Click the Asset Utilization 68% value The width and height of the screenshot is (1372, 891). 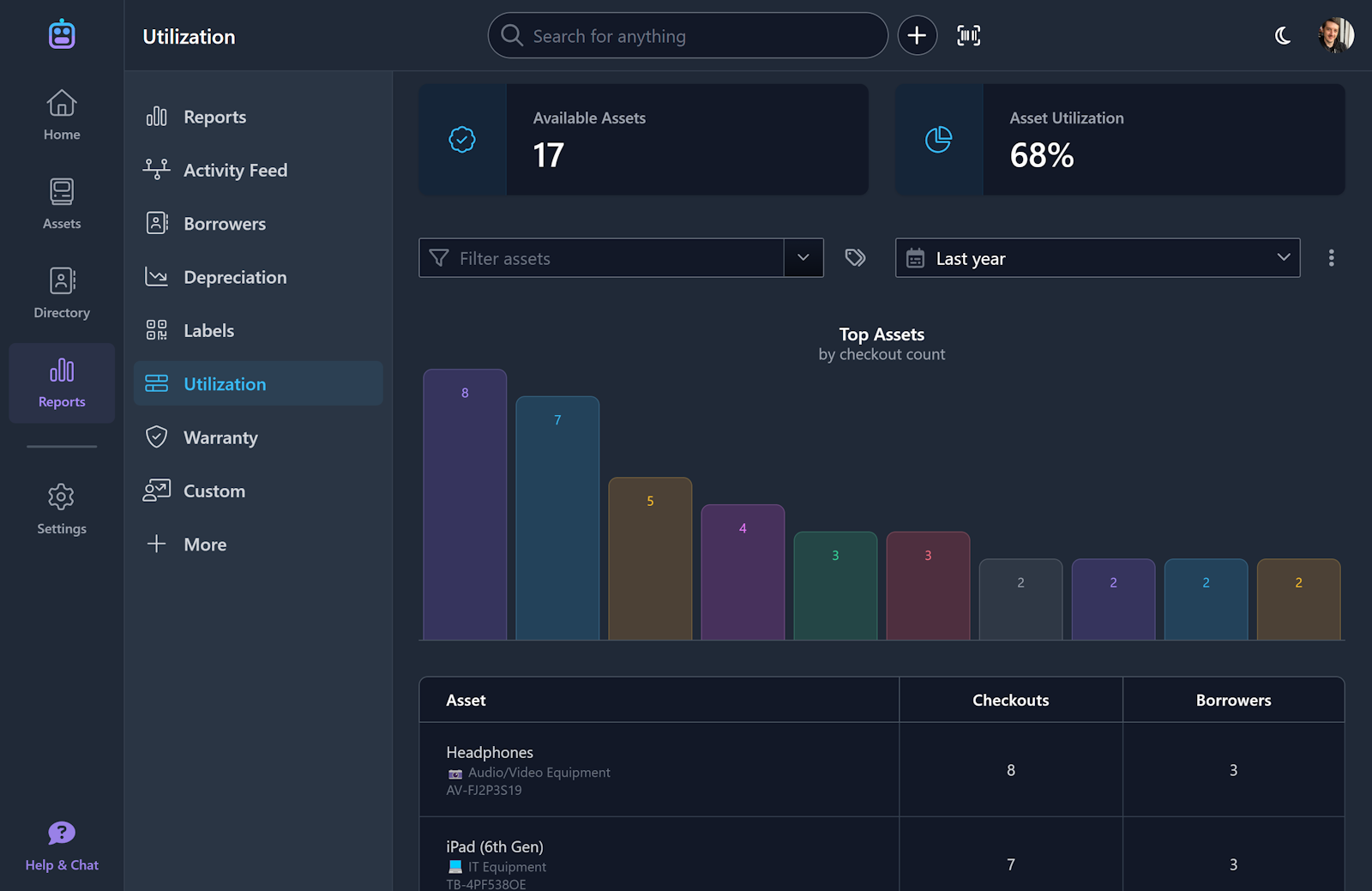click(1042, 155)
